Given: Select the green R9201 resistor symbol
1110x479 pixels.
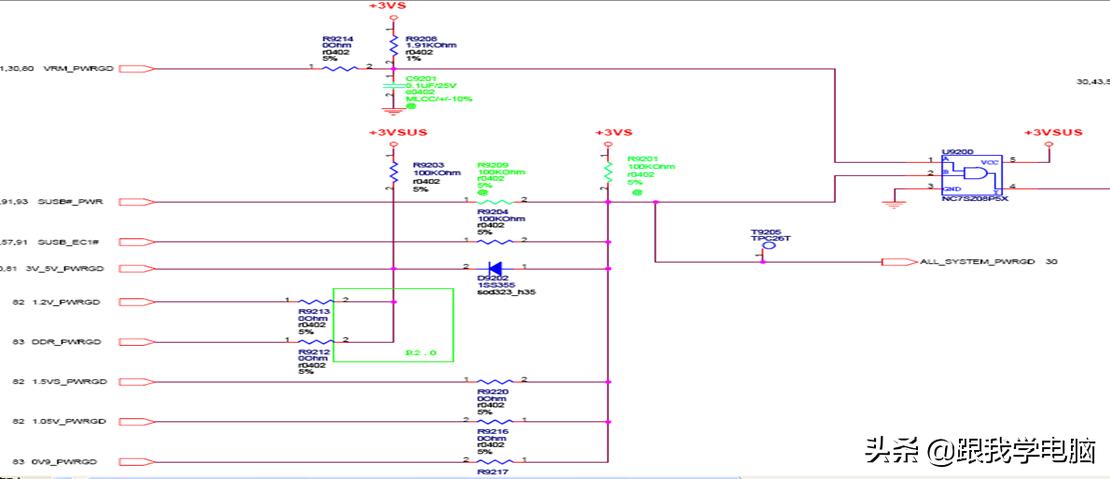Looking at the screenshot, I should [607, 171].
